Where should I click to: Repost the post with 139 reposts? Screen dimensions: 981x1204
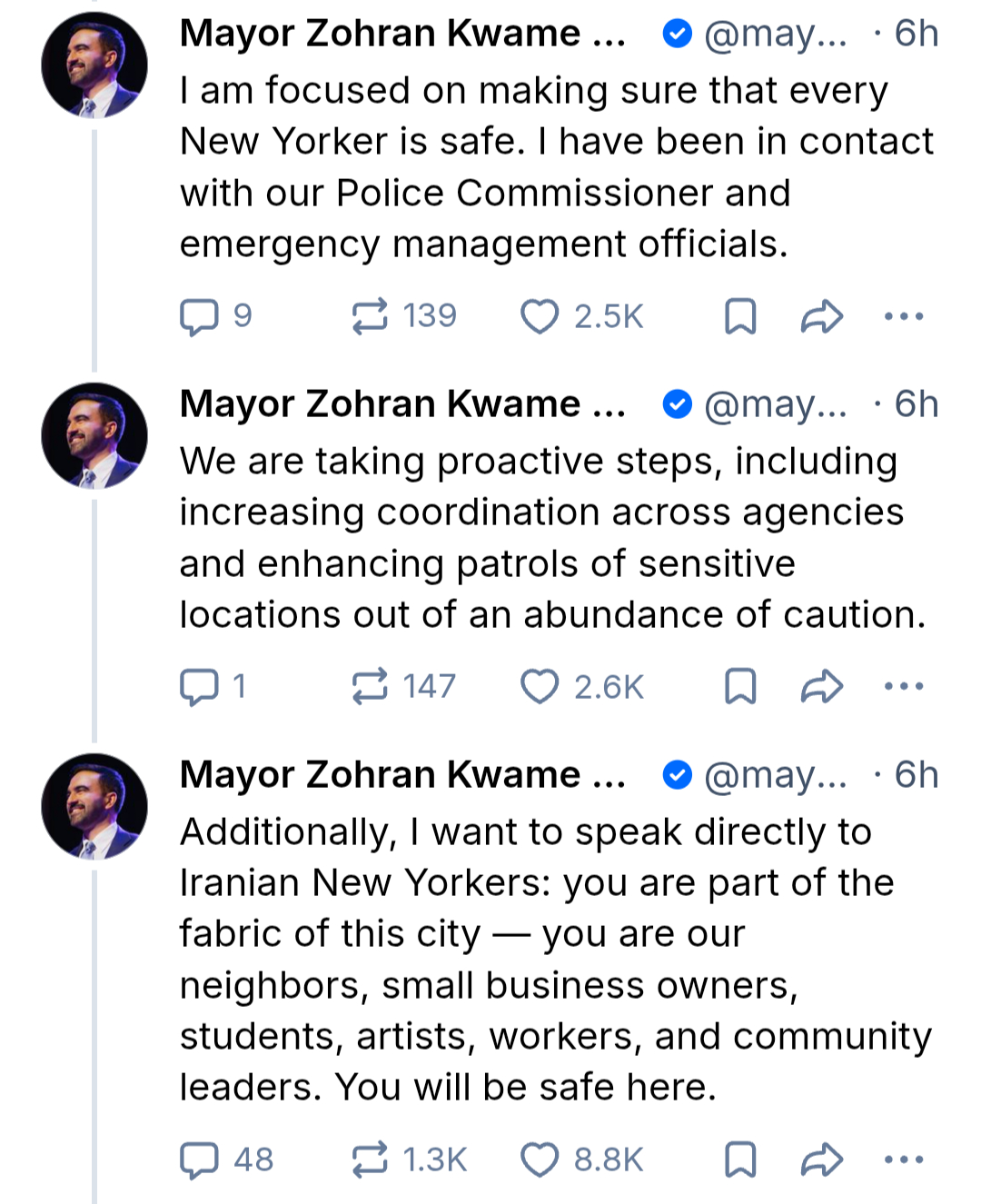pos(370,316)
